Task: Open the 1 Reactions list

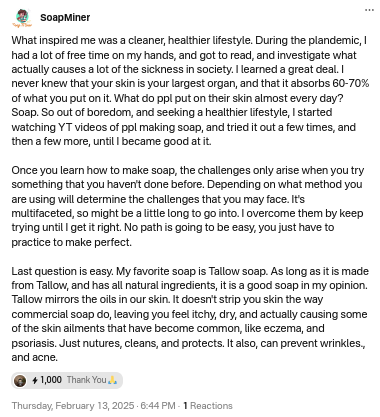Action: coord(208,406)
